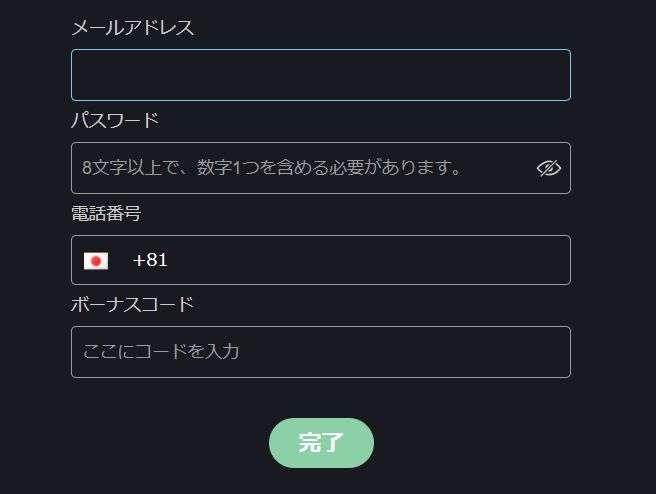Click the 8文字以上で password hint placeholder

(272, 168)
